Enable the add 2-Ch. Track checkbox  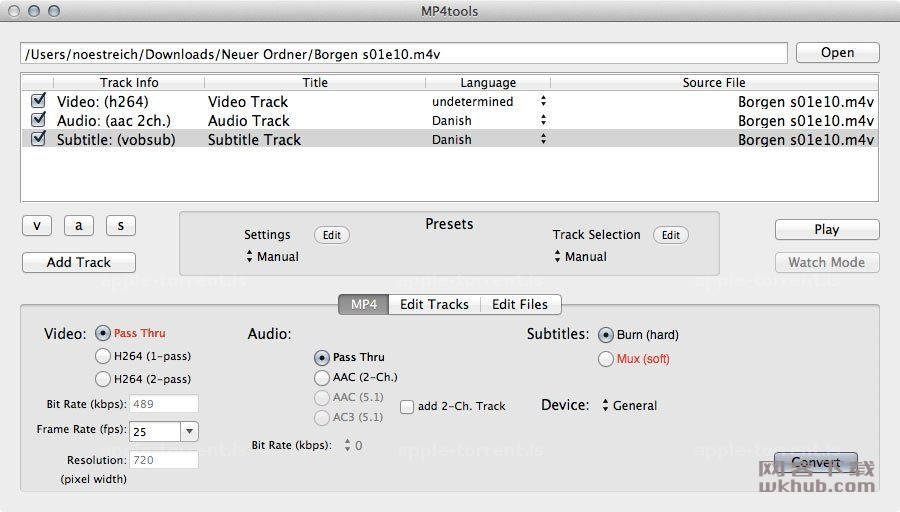[x=407, y=406]
